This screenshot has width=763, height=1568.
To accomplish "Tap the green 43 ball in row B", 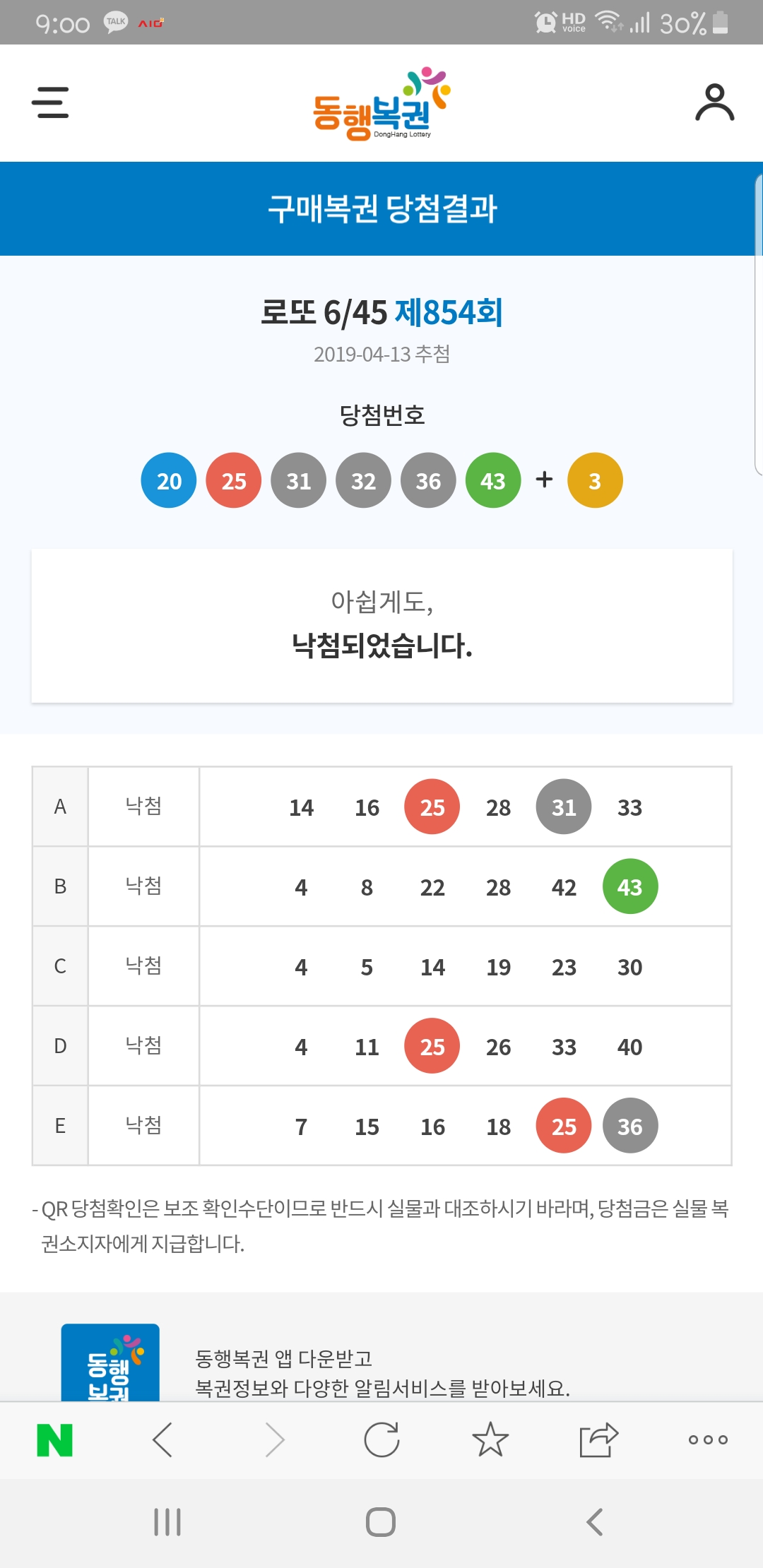I will click(629, 886).
